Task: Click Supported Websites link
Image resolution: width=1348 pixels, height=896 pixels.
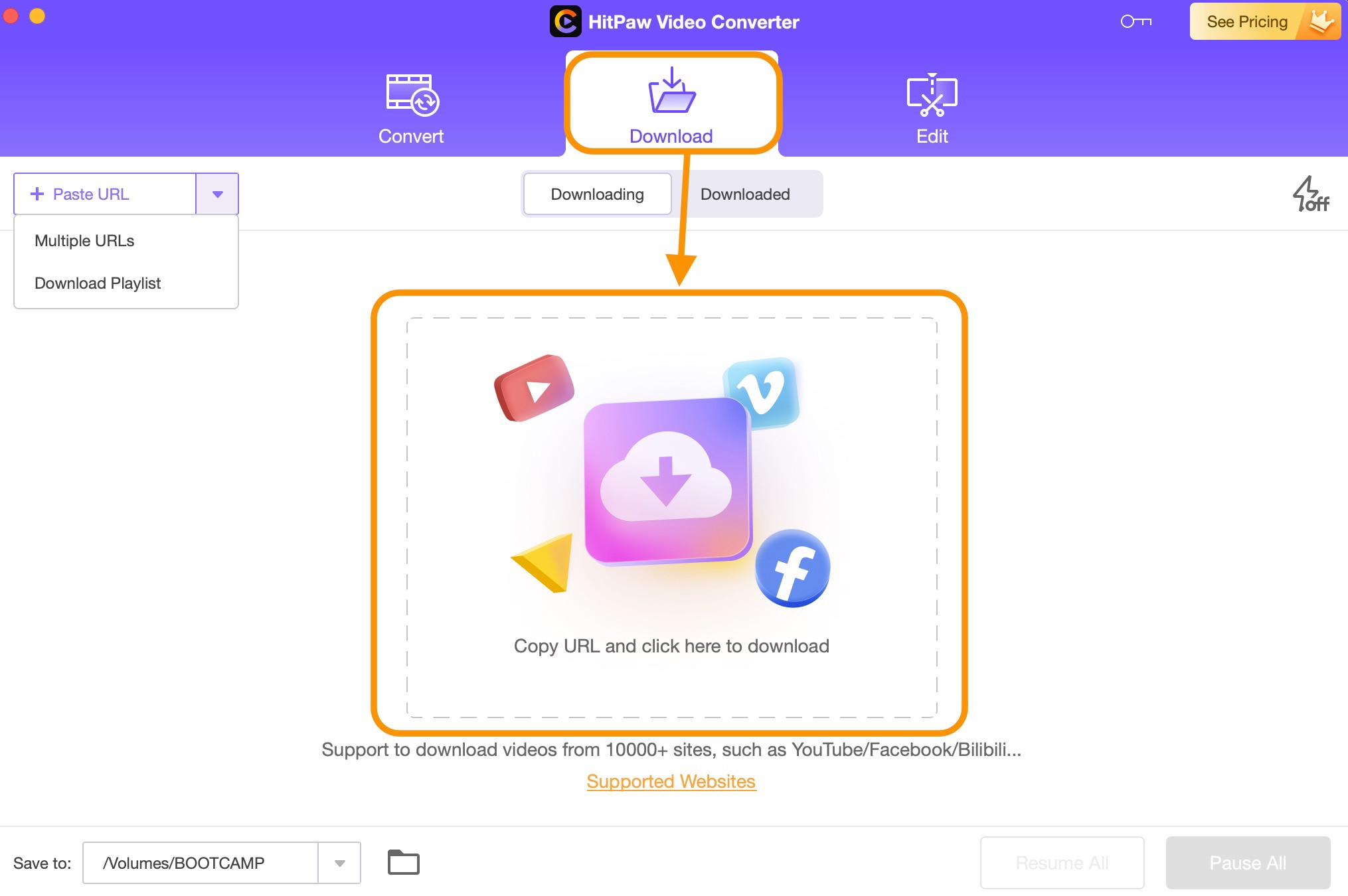Action: [671, 782]
